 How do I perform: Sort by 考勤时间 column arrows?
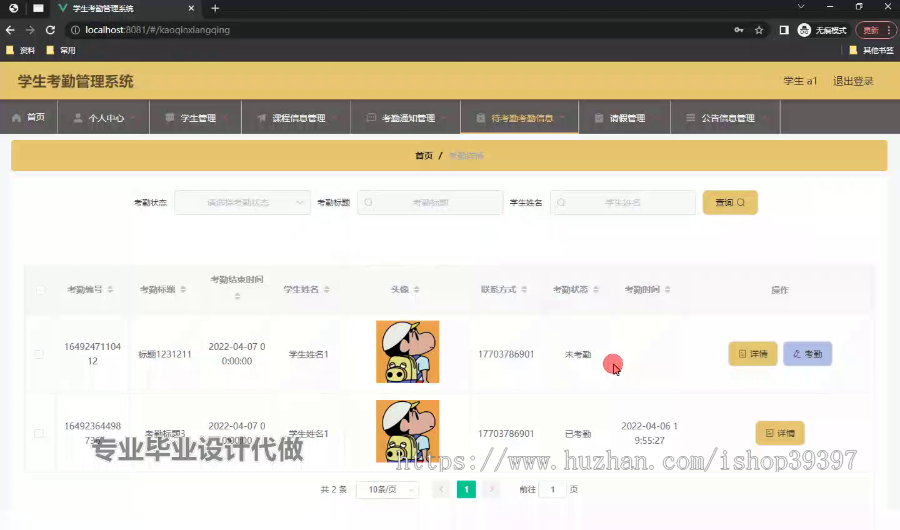668,289
